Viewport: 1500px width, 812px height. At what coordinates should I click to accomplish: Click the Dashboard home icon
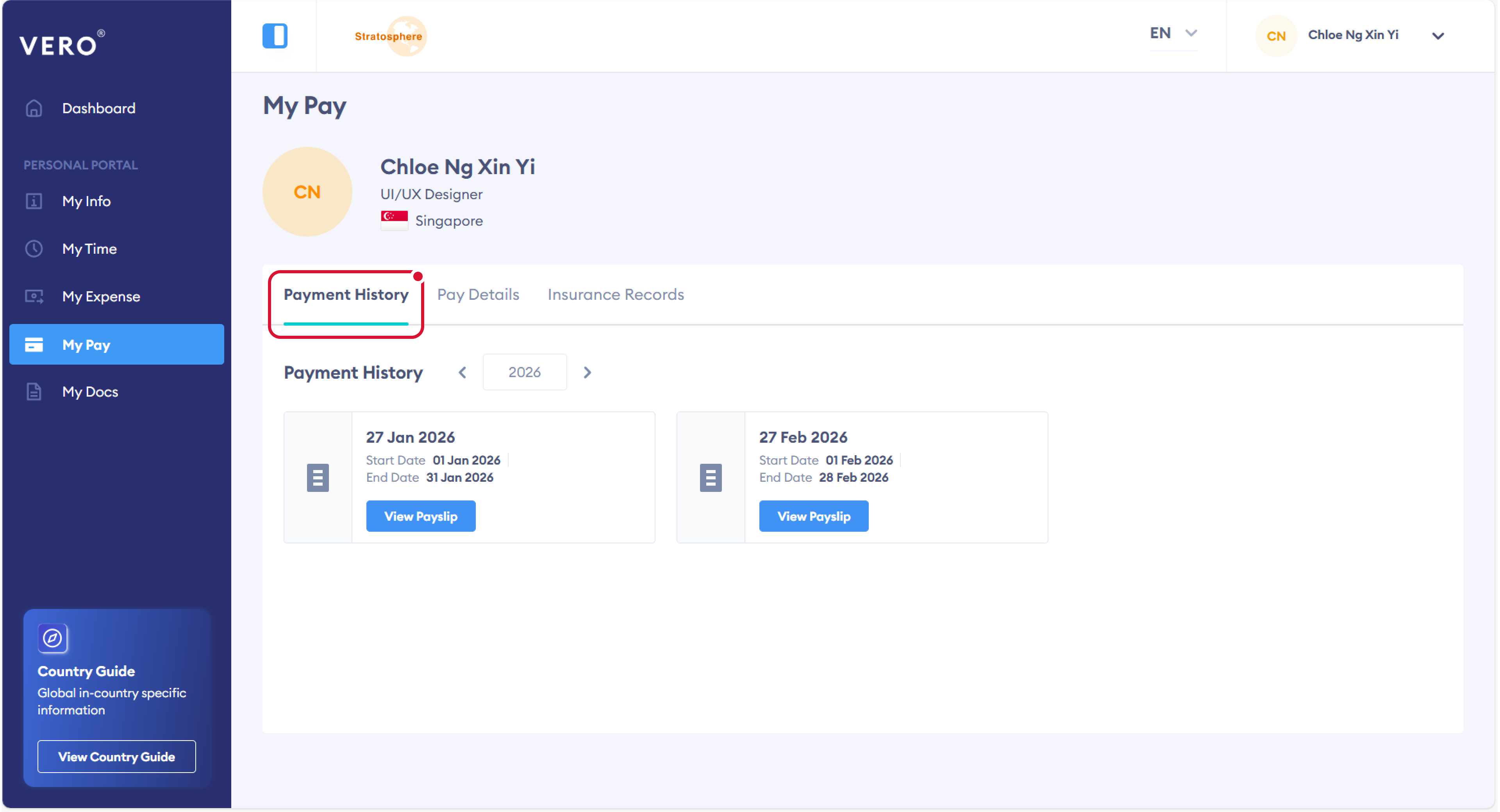(x=34, y=108)
